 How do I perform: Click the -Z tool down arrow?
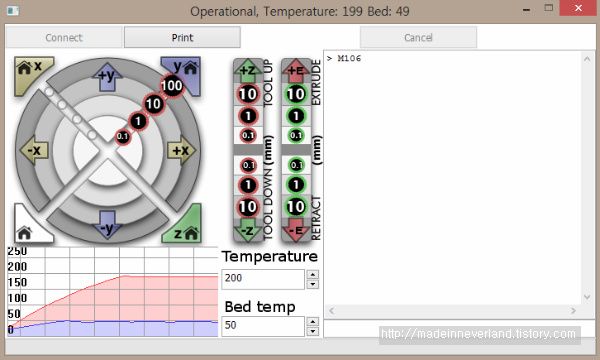point(248,230)
